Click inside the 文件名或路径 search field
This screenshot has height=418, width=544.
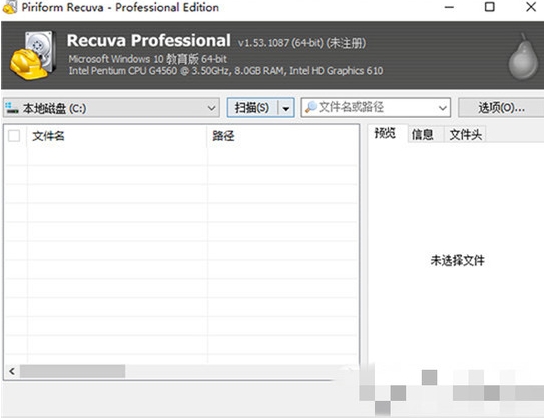coord(375,108)
